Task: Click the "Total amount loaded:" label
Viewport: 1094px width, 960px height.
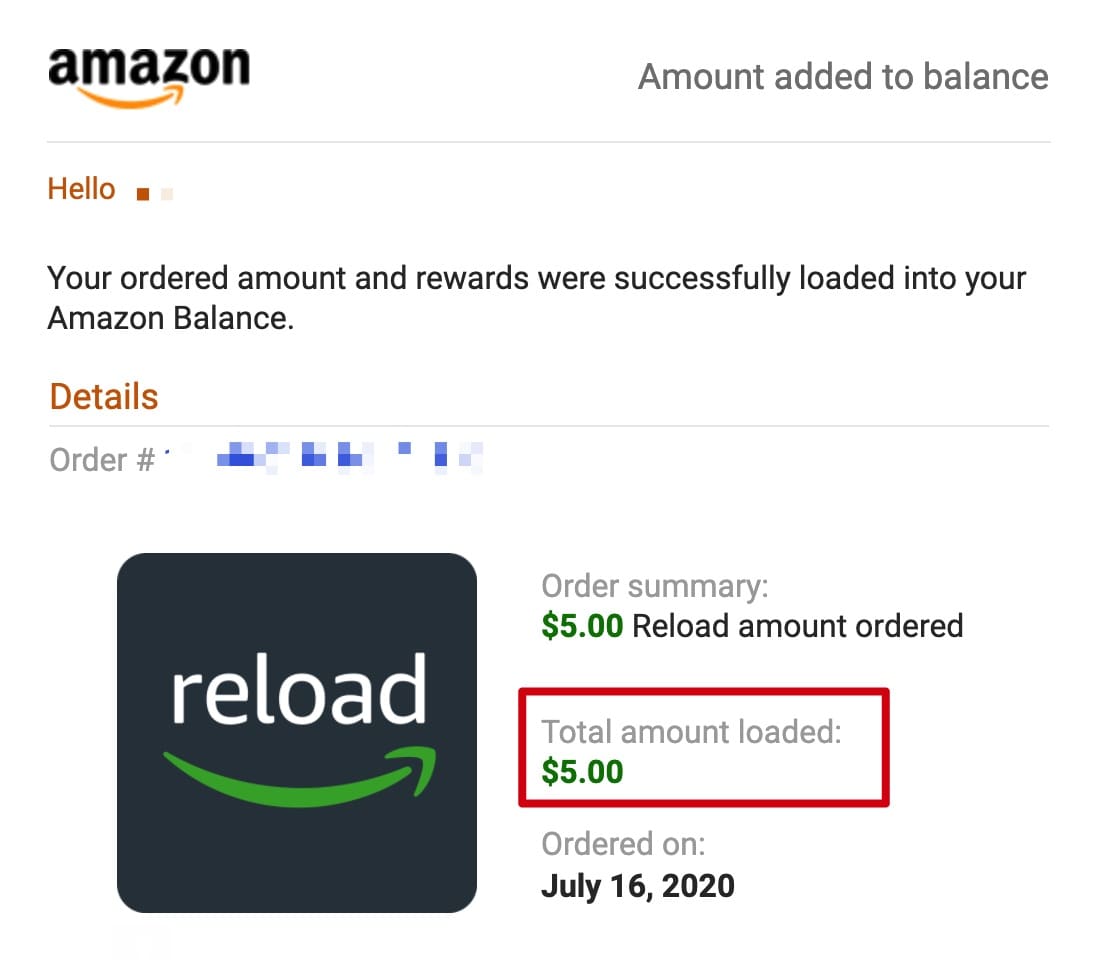Action: point(691,732)
